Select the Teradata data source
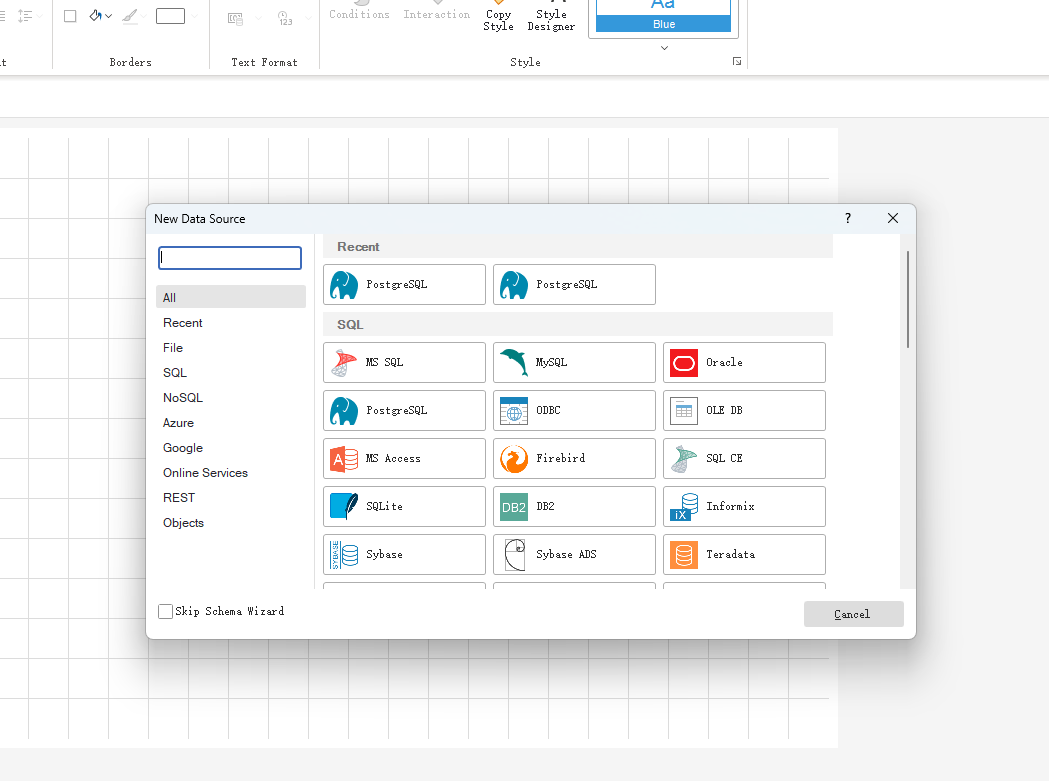Image resolution: width=1049 pixels, height=781 pixels. click(744, 554)
